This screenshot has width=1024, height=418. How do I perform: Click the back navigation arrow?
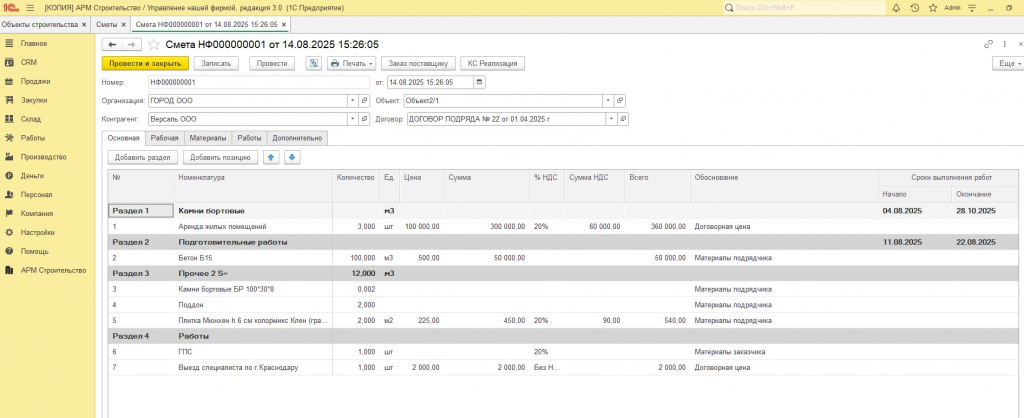[x=112, y=44]
